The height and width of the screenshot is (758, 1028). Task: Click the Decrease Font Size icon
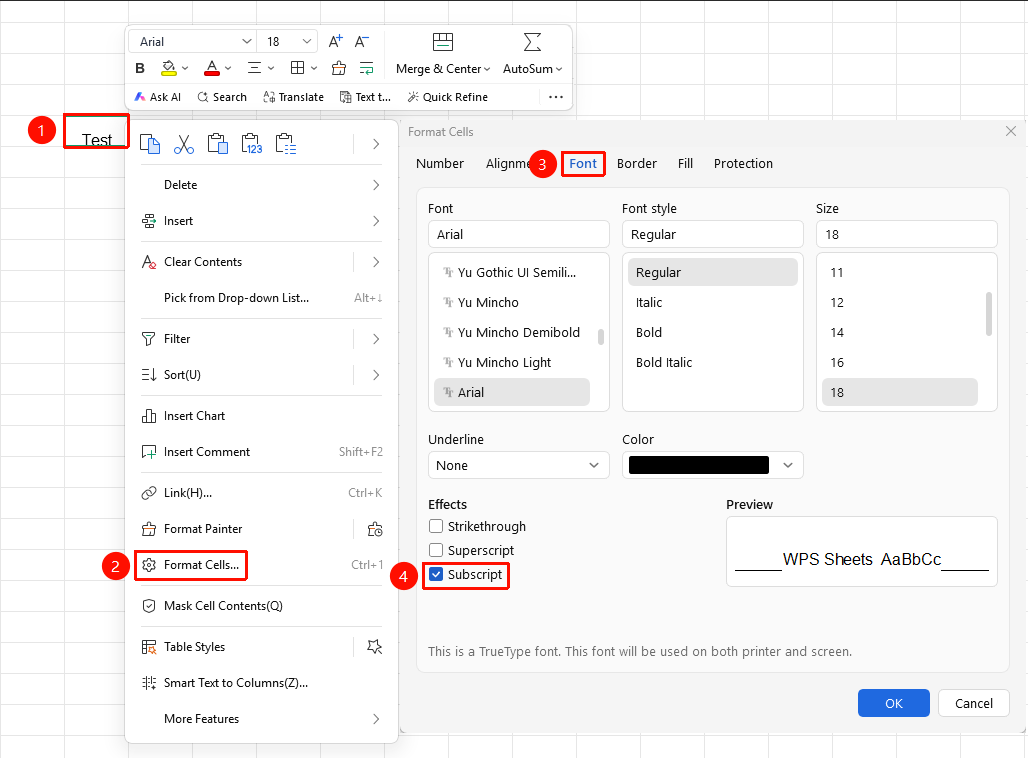click(361, 41)
